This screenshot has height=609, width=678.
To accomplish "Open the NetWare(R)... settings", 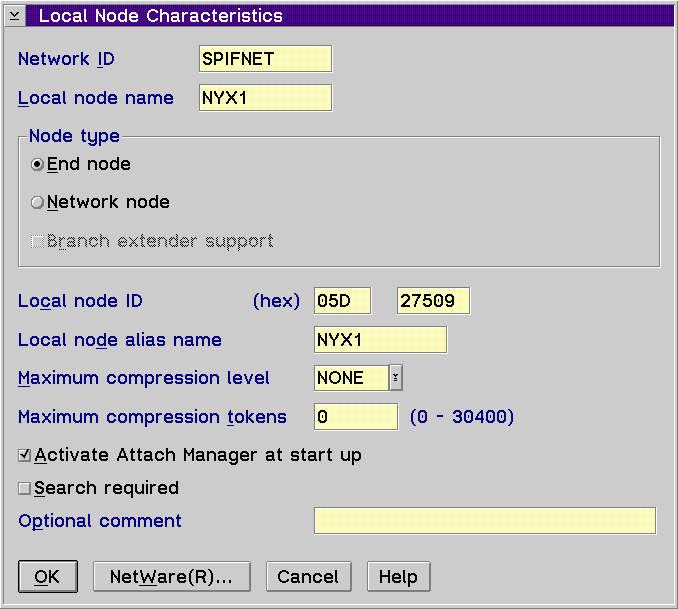I will pyautogui.click(x=172, y=577).
